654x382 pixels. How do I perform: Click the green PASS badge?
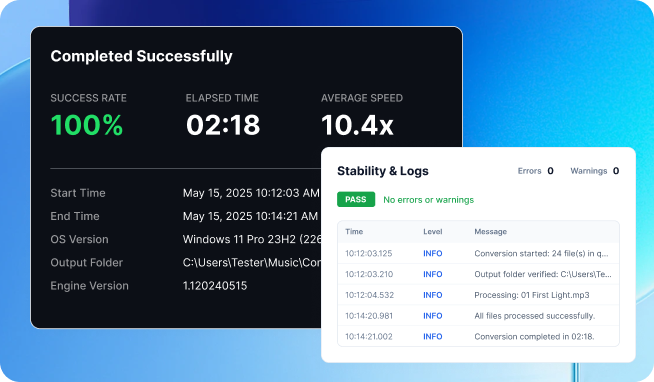pos(356,199)
